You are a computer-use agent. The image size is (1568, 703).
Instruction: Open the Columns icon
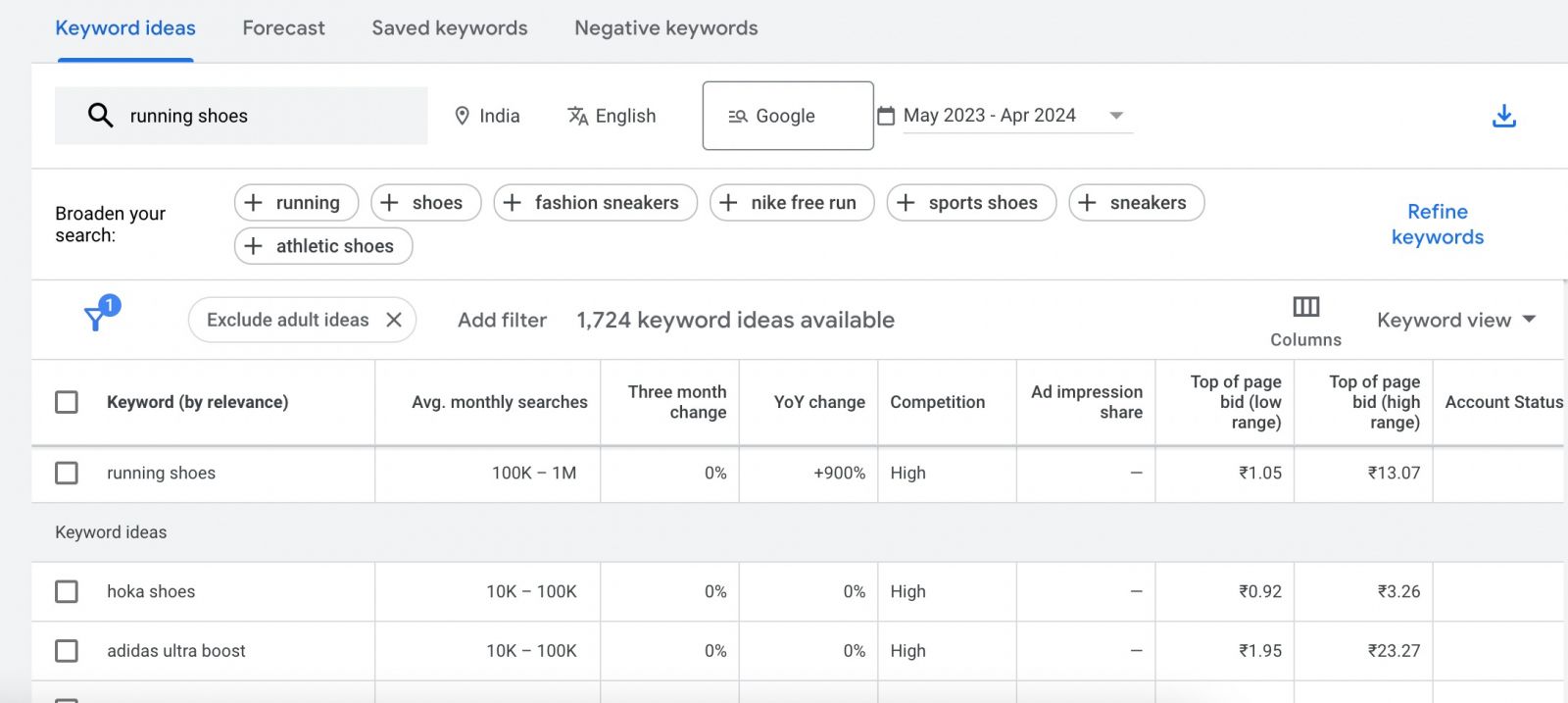[x=1305, y=307]
